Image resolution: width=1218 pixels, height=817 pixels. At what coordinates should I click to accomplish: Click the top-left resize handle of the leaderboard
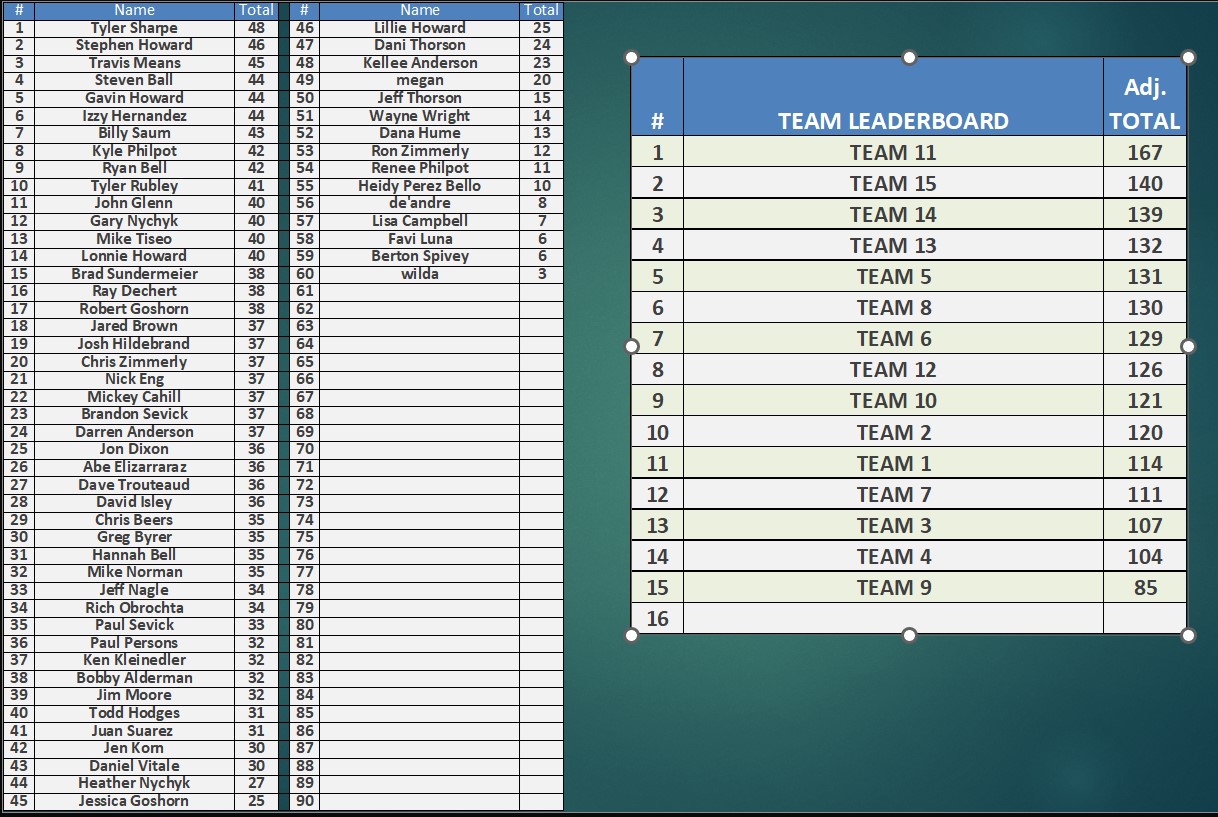coord(631,57)
